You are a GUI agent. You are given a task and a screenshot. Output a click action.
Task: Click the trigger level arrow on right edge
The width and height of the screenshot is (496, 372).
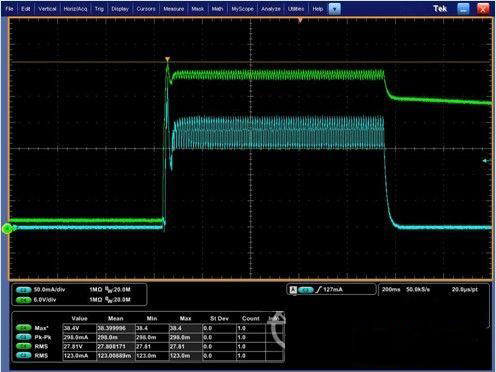(487, 161)
